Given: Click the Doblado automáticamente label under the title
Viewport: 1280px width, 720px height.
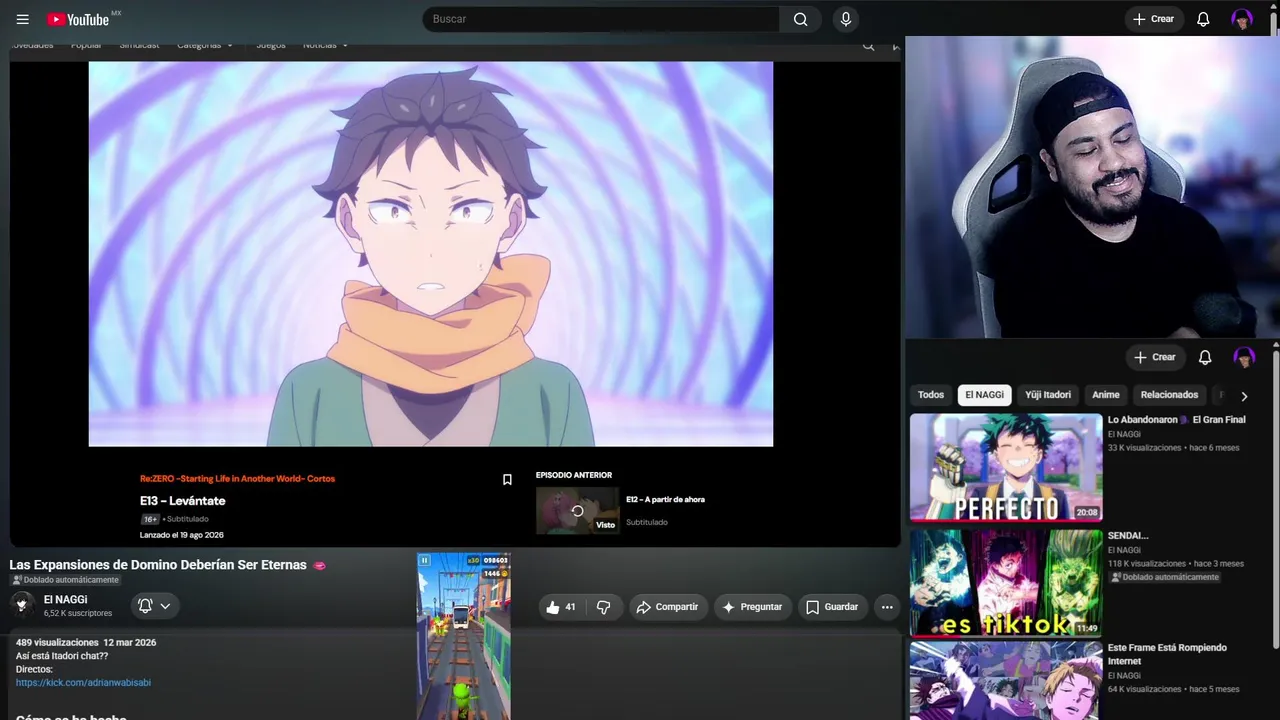Looking at the screenshot, I should pyautogui.click(x=65, y=580).
